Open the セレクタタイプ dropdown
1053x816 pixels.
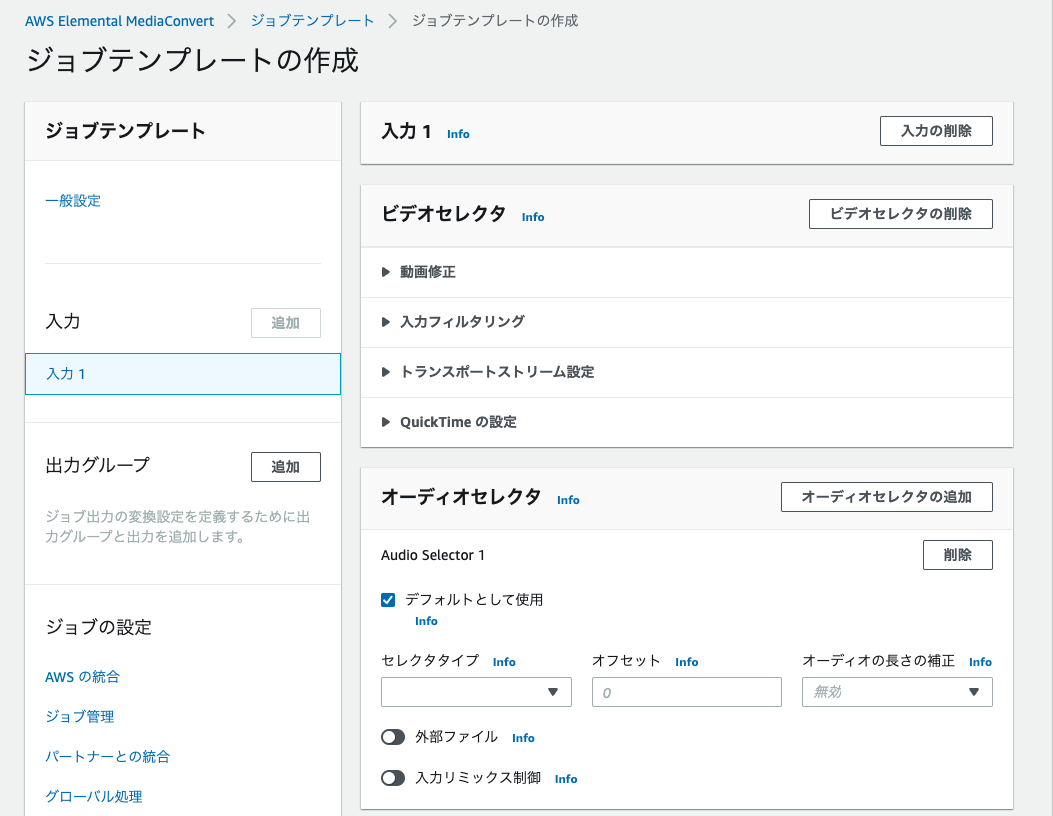pos(476,691)
